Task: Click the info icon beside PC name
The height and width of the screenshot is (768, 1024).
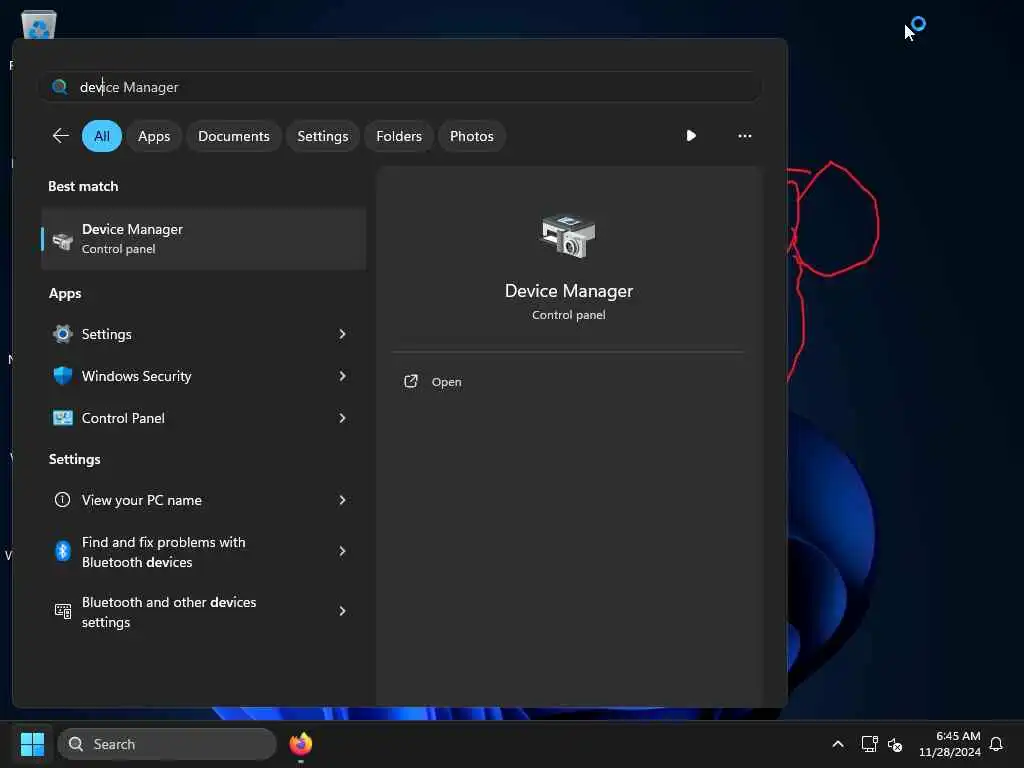Action: [x=62, y=500]
